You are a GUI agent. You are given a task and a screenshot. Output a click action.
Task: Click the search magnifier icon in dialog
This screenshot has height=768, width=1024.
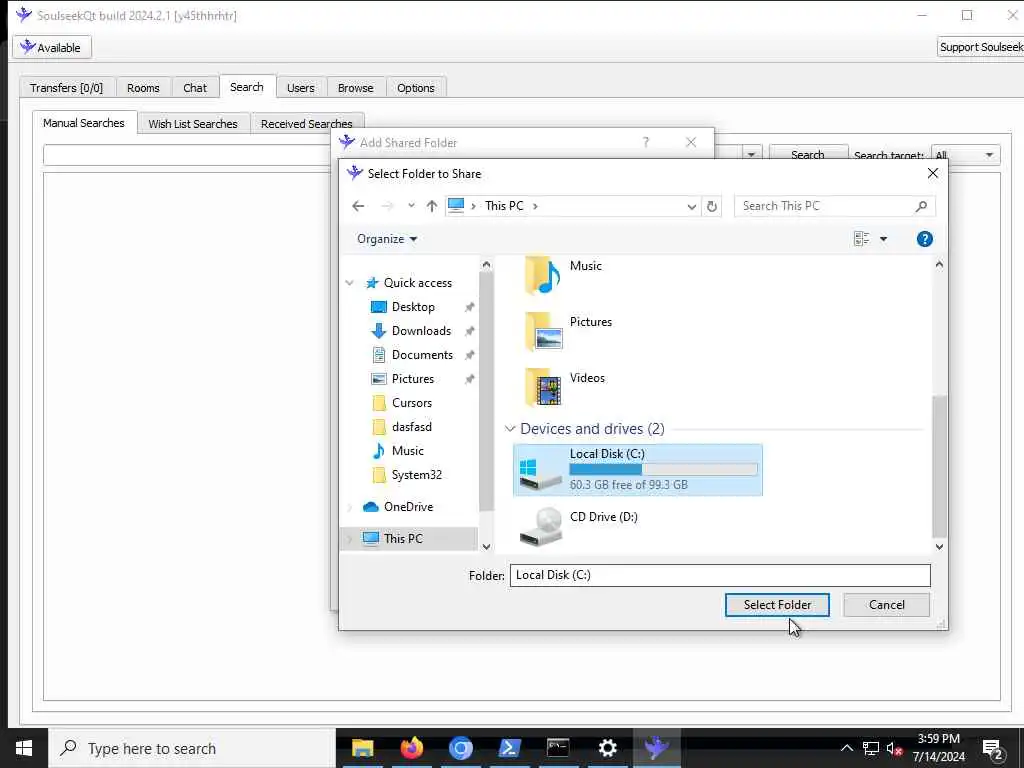(921, 206)
